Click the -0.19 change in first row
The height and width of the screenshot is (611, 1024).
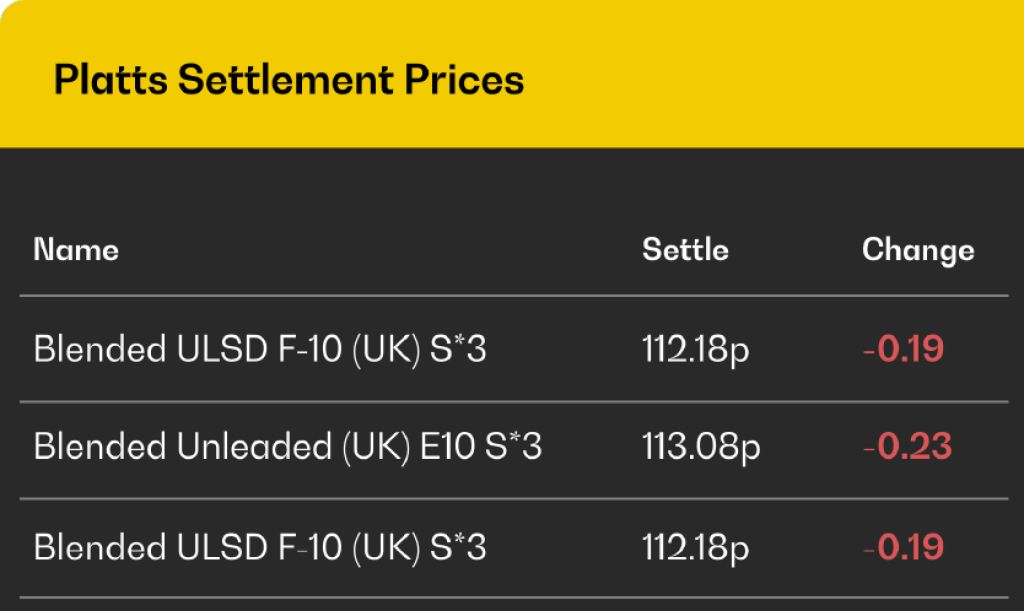(x=903, y=349)
